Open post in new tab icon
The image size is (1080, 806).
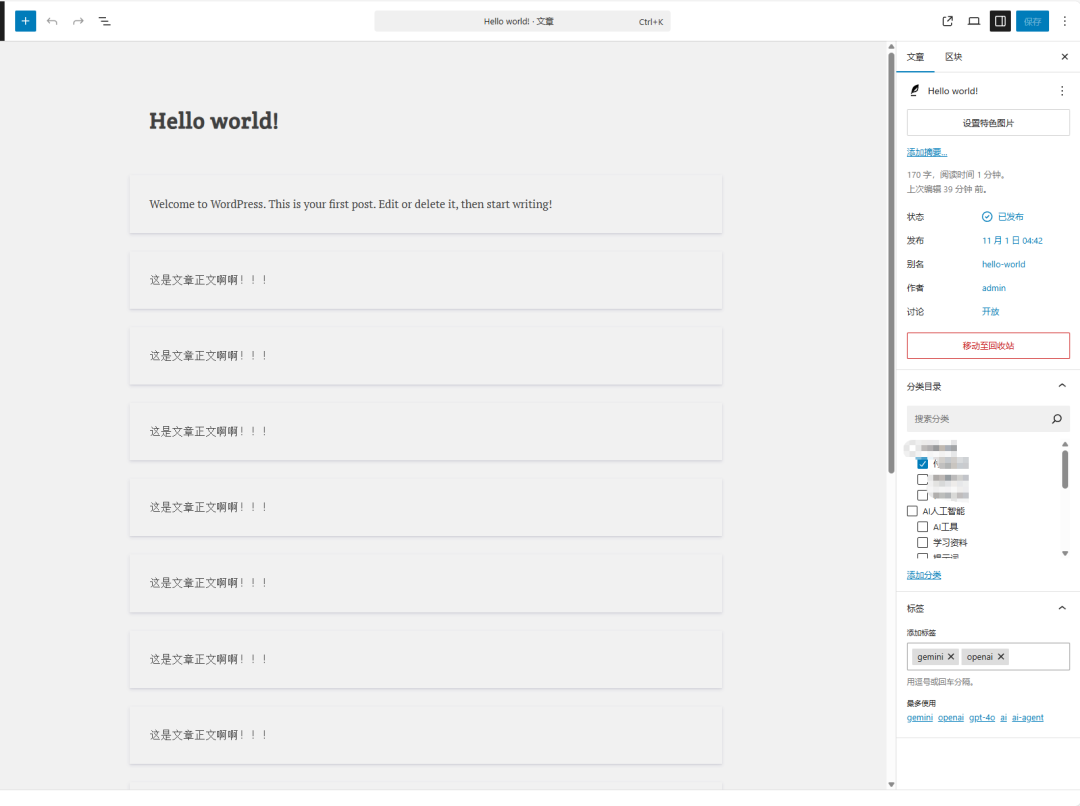click(948, 21)
